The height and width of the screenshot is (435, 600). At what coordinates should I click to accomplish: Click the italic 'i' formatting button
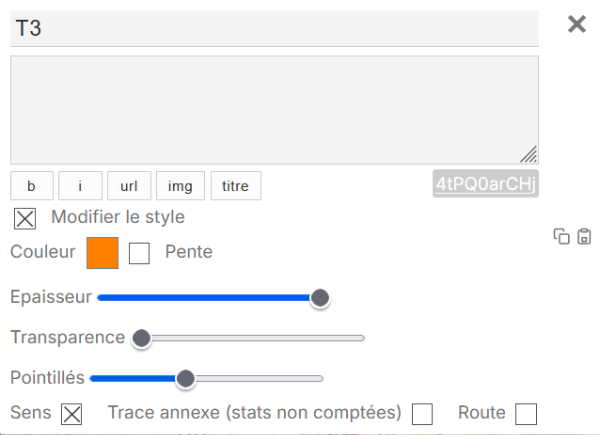click(80, 185)
